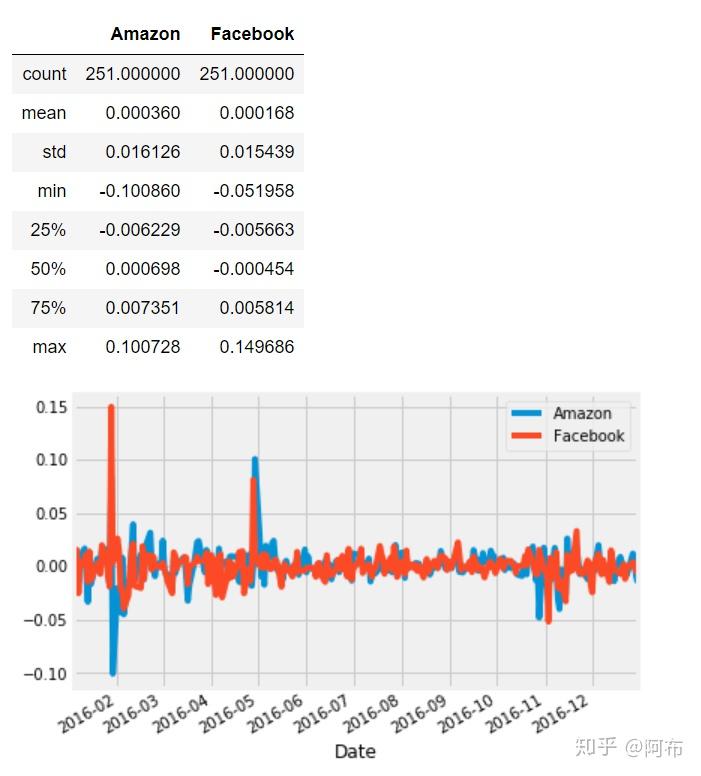Click Facebook 25% value -0.005663
701x776 pixels.
coord(253,230)
